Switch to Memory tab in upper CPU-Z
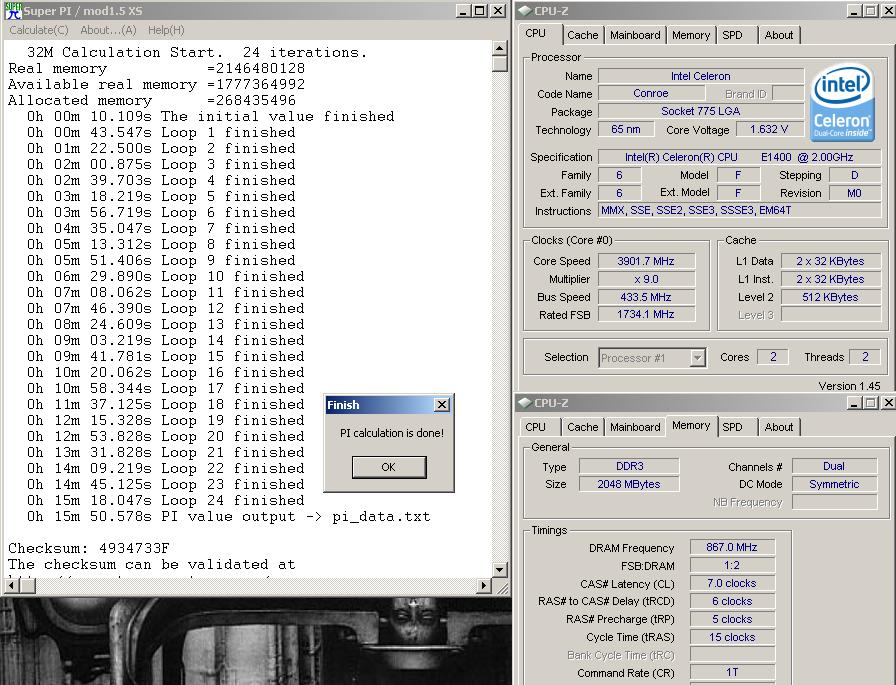The image size is (896, 685). pyautogui.click(x=691, y=35)
